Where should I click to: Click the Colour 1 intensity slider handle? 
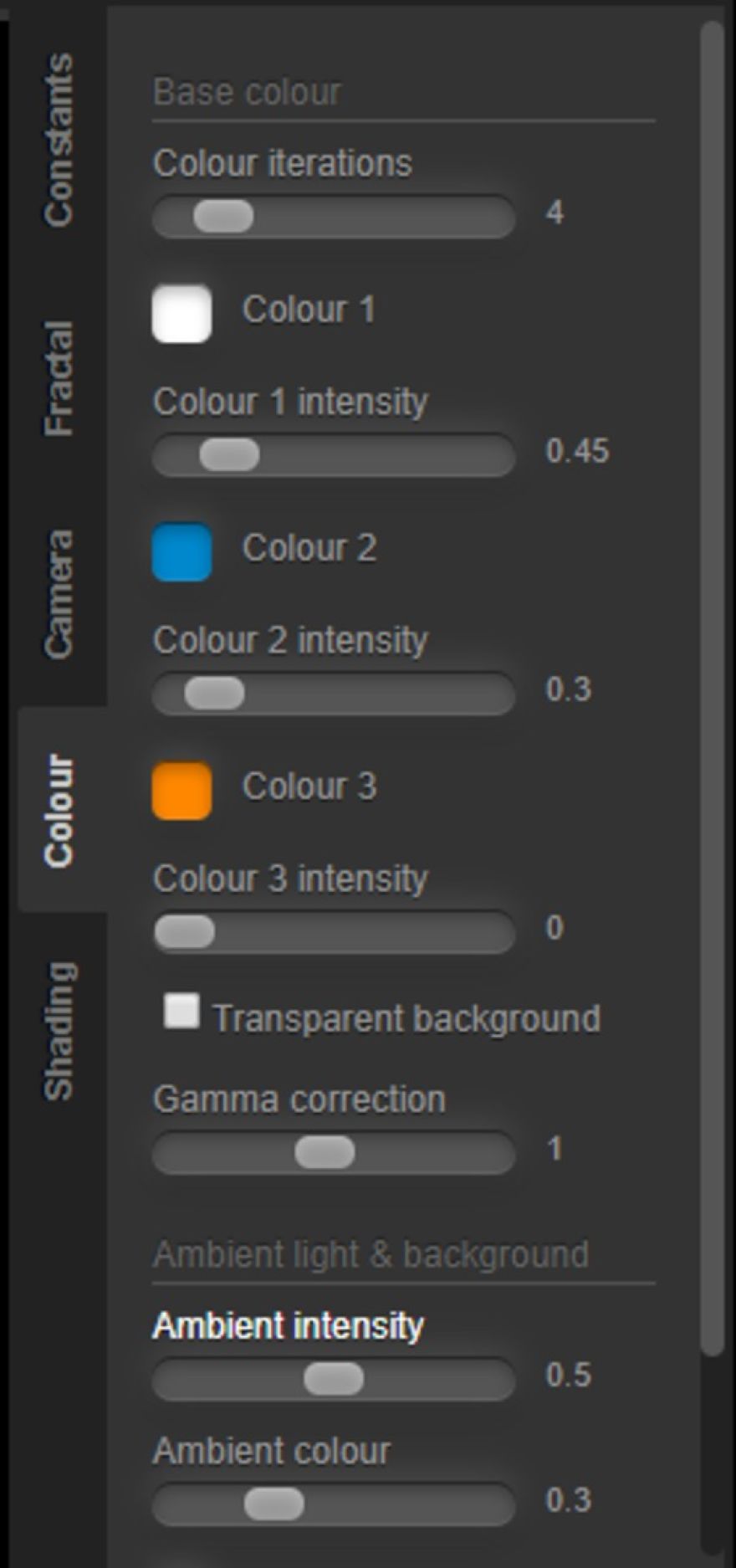pos(229,455)
